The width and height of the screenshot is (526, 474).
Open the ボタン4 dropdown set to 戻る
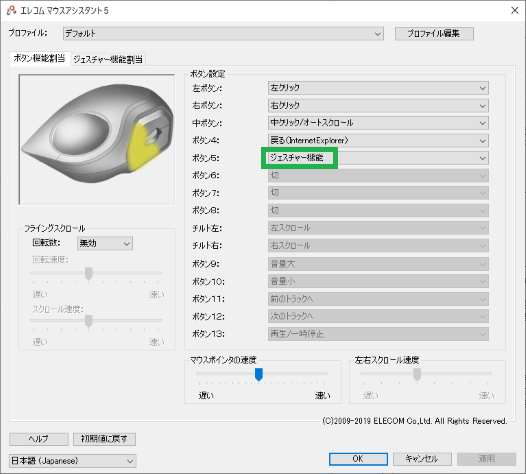[378, 141]
